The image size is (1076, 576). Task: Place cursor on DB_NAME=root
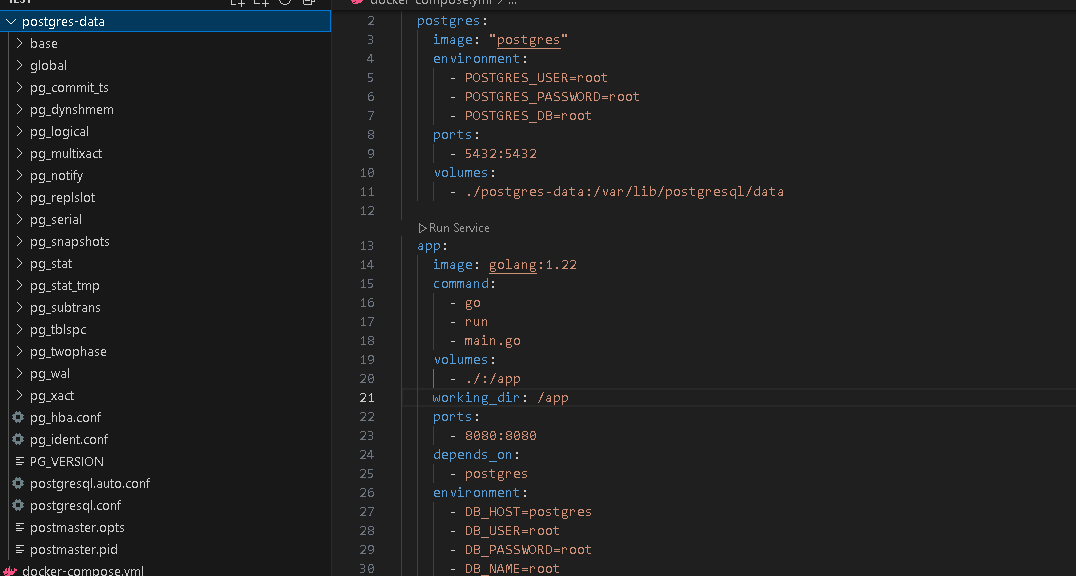click(512, 568)
